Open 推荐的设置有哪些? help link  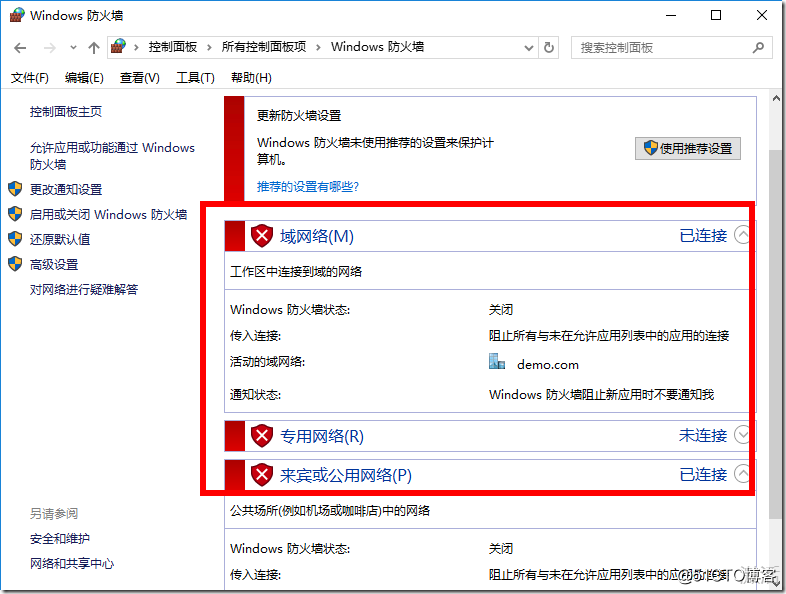coord(308,187)
